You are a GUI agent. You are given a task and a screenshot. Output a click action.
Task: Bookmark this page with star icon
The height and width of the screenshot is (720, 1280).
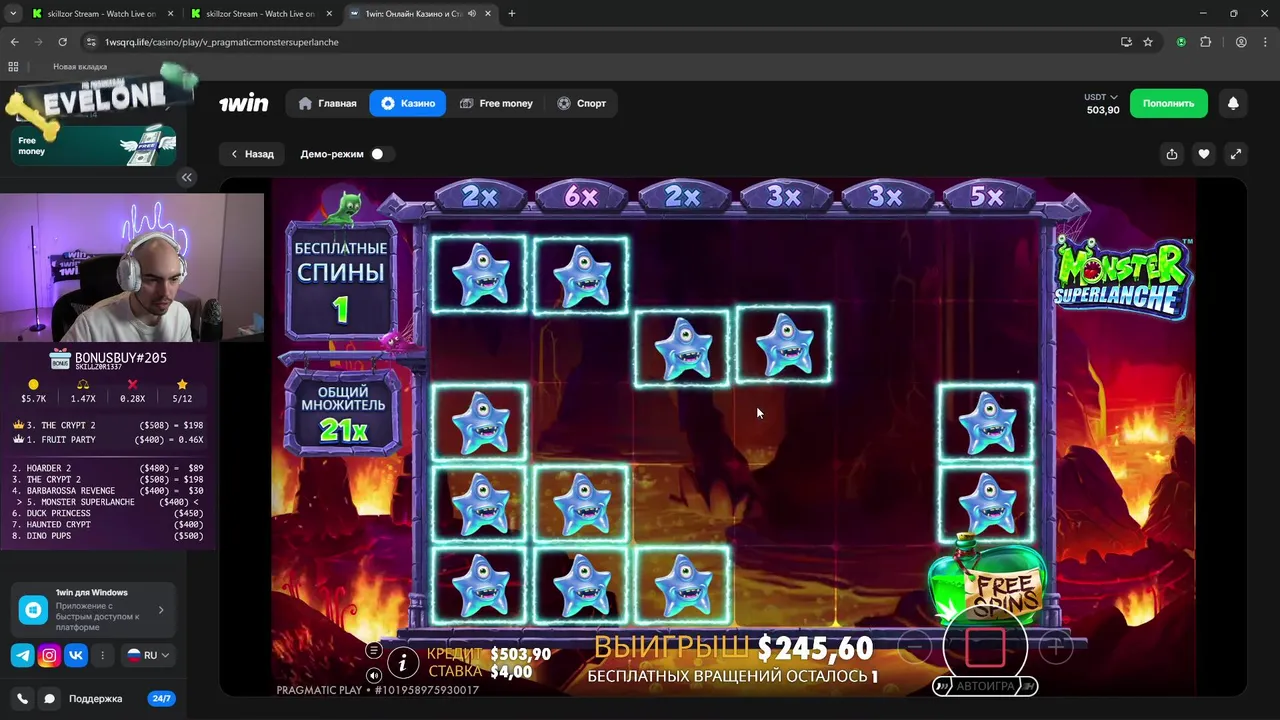pyautogui.click(x=1148, y=42)
